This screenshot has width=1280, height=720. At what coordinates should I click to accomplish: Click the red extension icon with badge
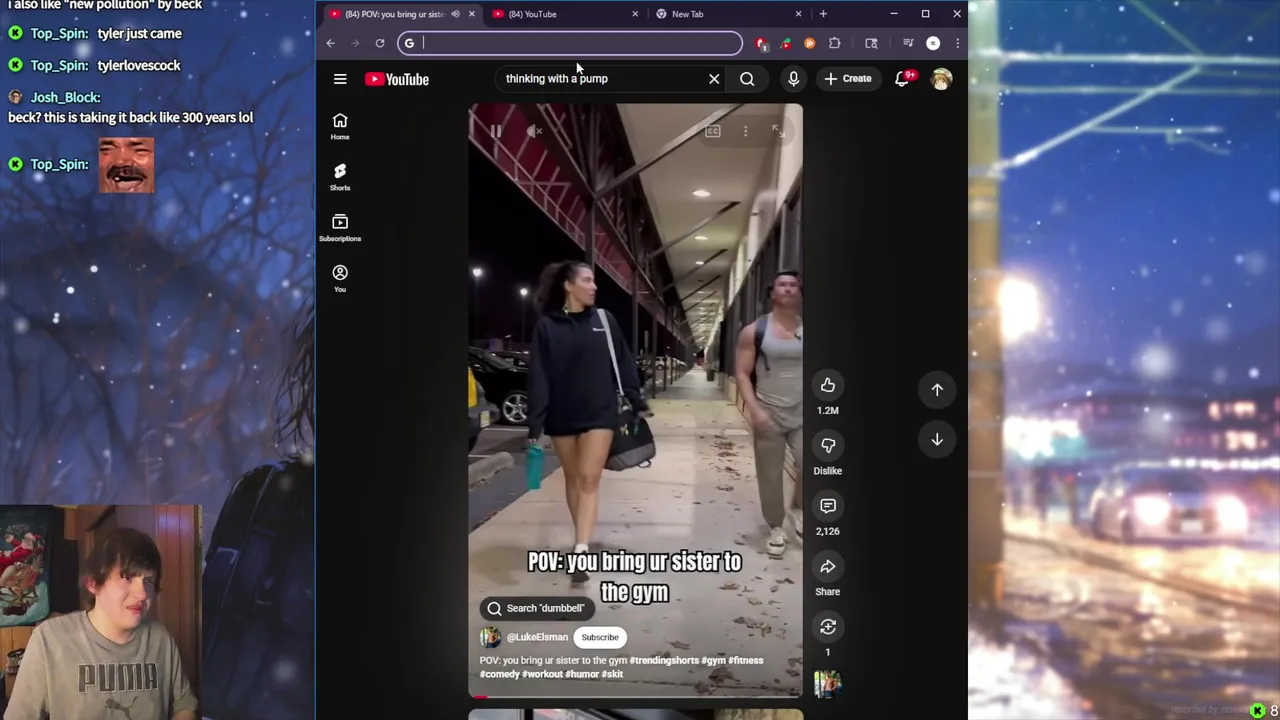762,43
